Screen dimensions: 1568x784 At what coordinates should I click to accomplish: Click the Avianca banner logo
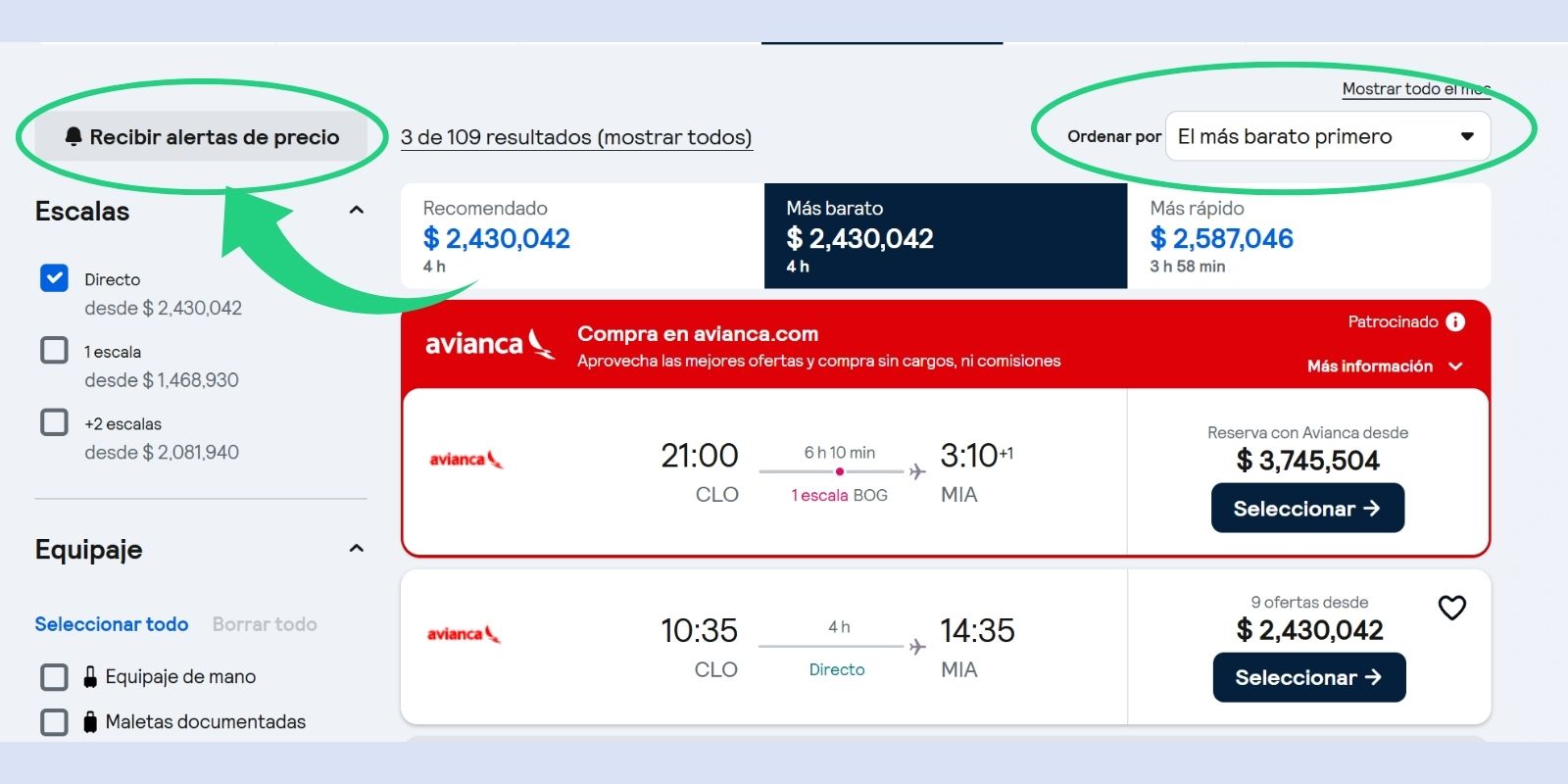click(490, 343)
